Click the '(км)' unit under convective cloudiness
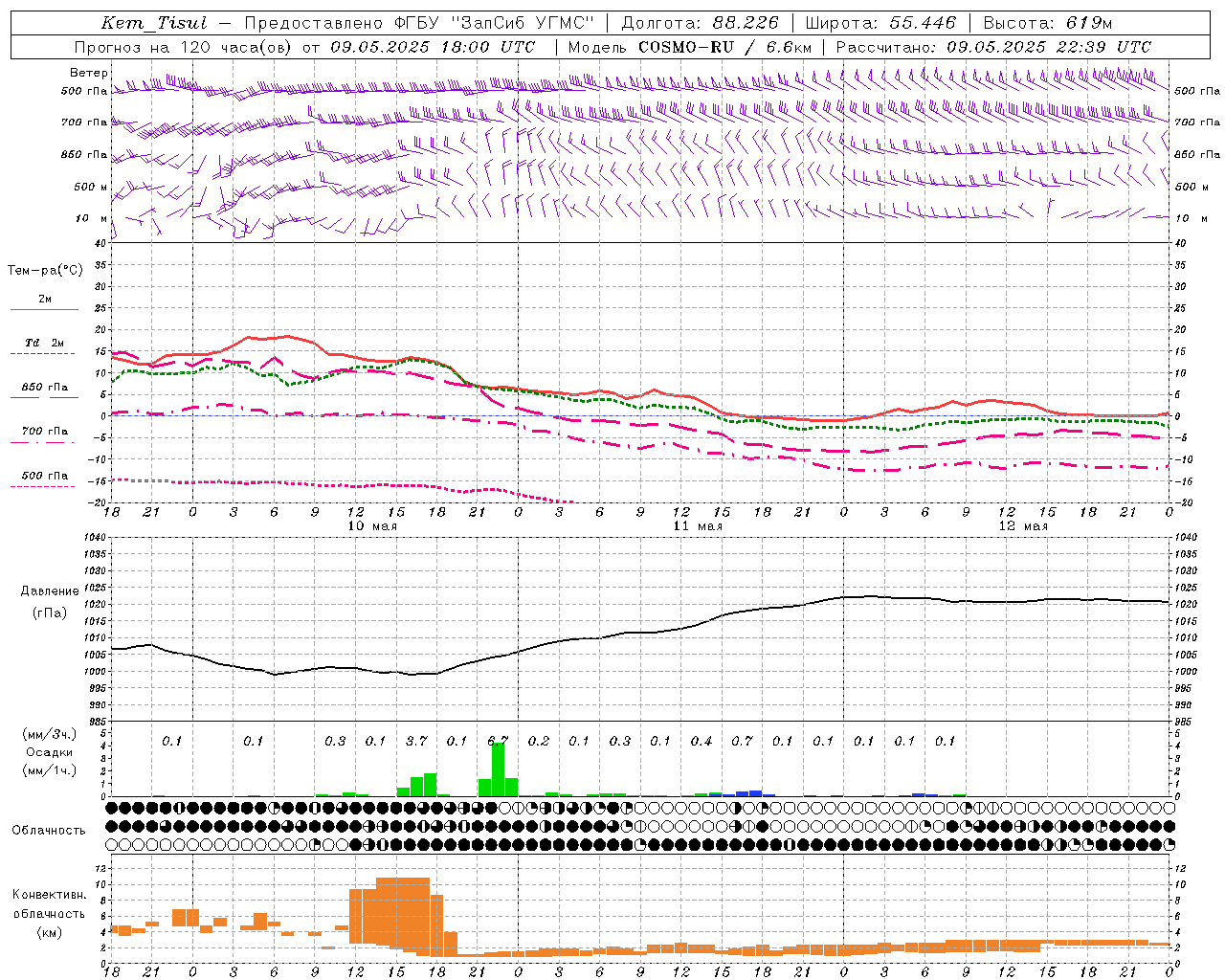Viewport: 1225px width, 980px height. (49, 932)
